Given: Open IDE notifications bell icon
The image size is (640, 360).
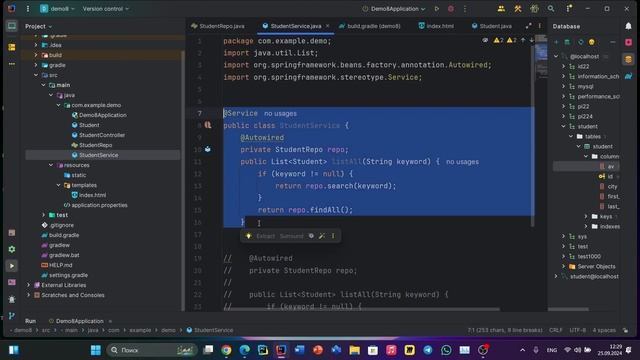Looking at the screenshot, I should tap(629, 26).
